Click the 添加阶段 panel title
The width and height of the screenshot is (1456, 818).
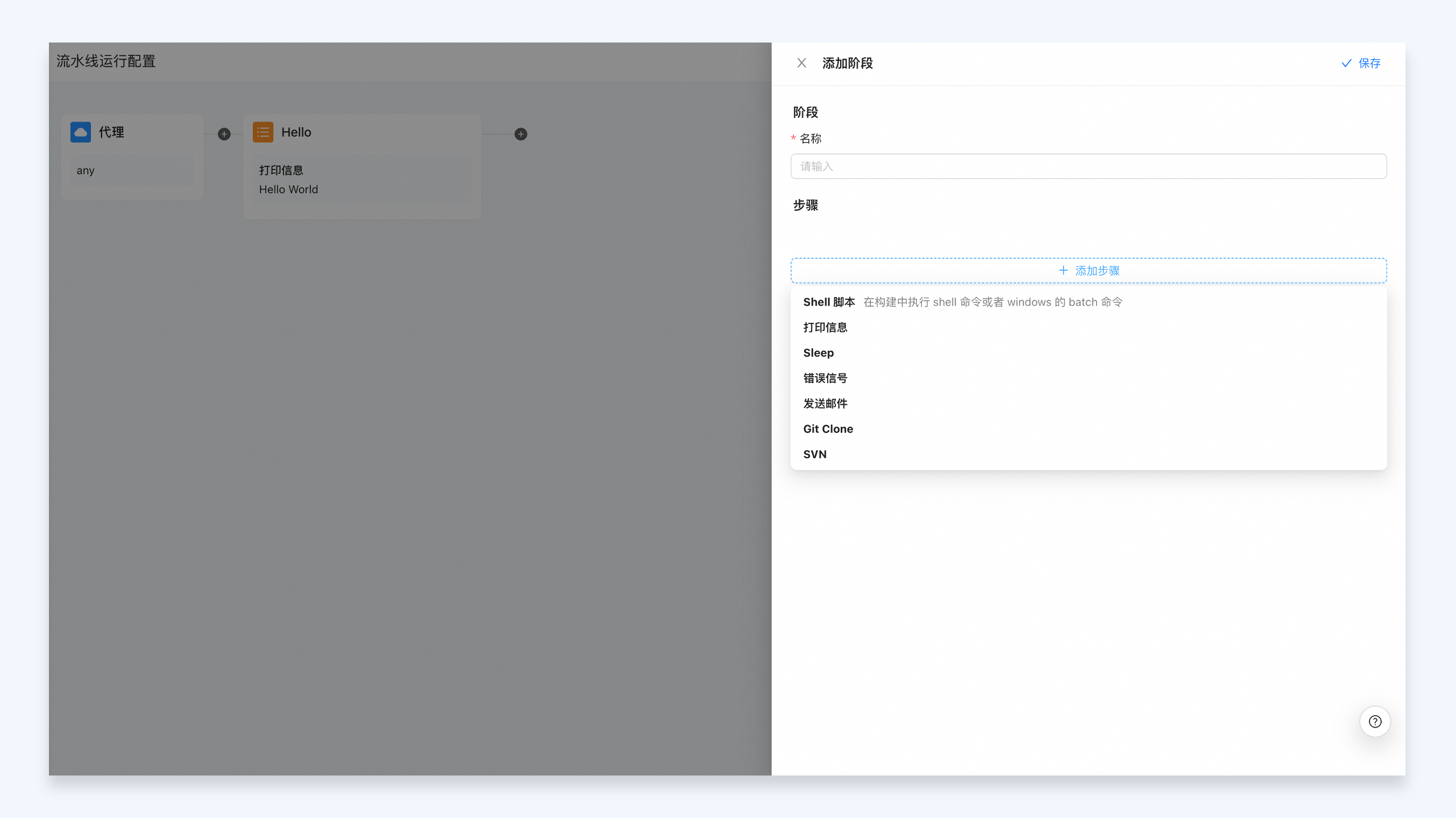pos(847,64)
